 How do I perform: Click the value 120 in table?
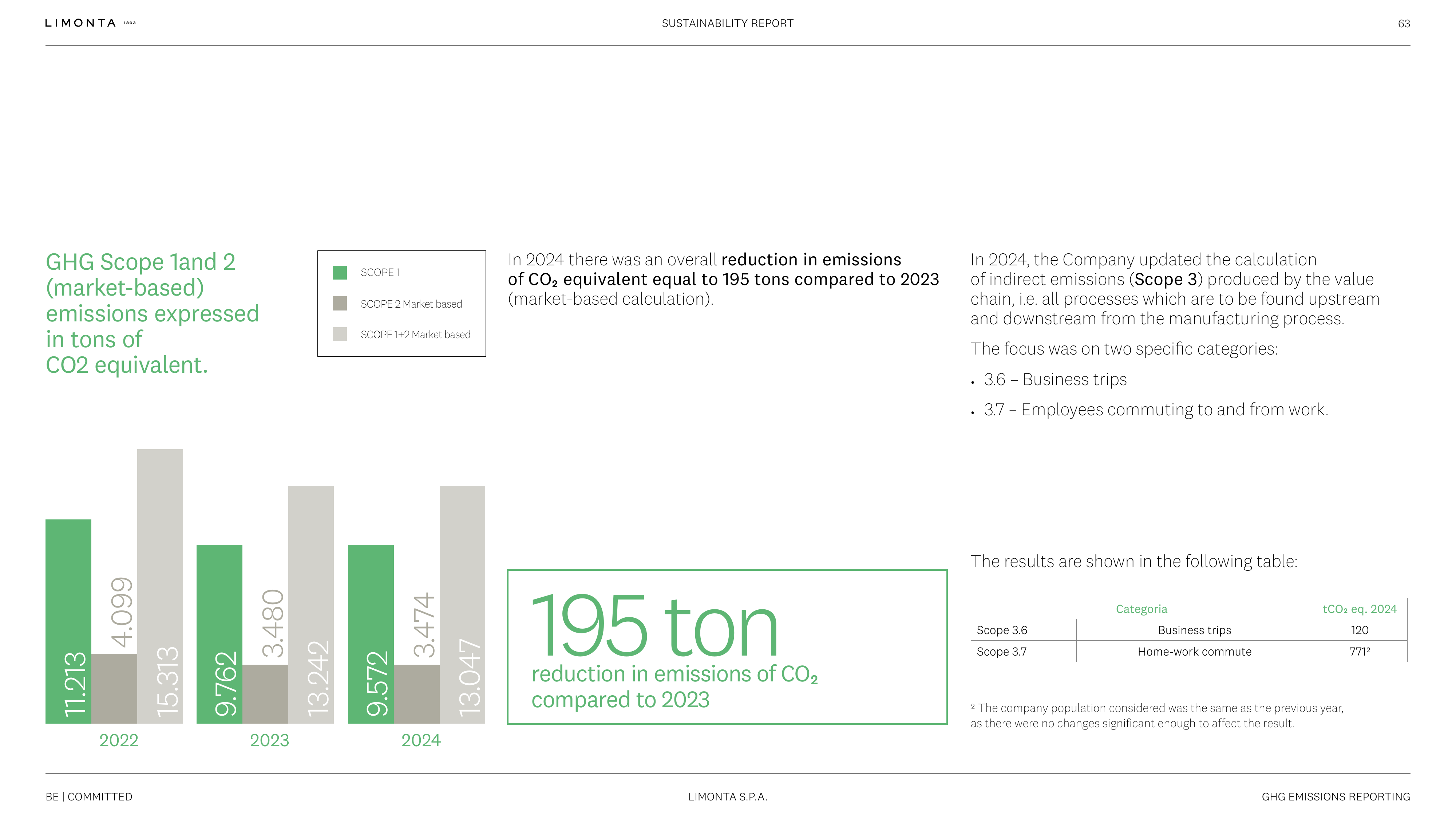(x=1359, y=630)
